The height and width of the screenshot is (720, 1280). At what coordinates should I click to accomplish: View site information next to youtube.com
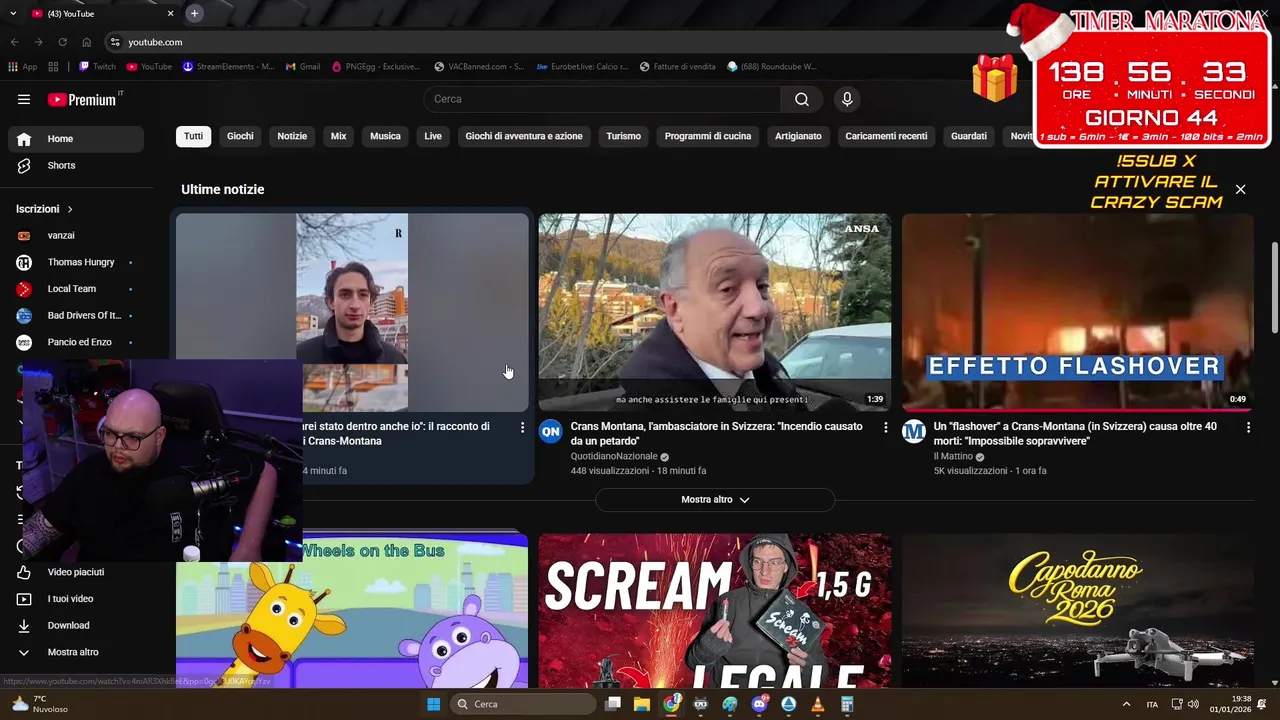(x=115, y=42)
